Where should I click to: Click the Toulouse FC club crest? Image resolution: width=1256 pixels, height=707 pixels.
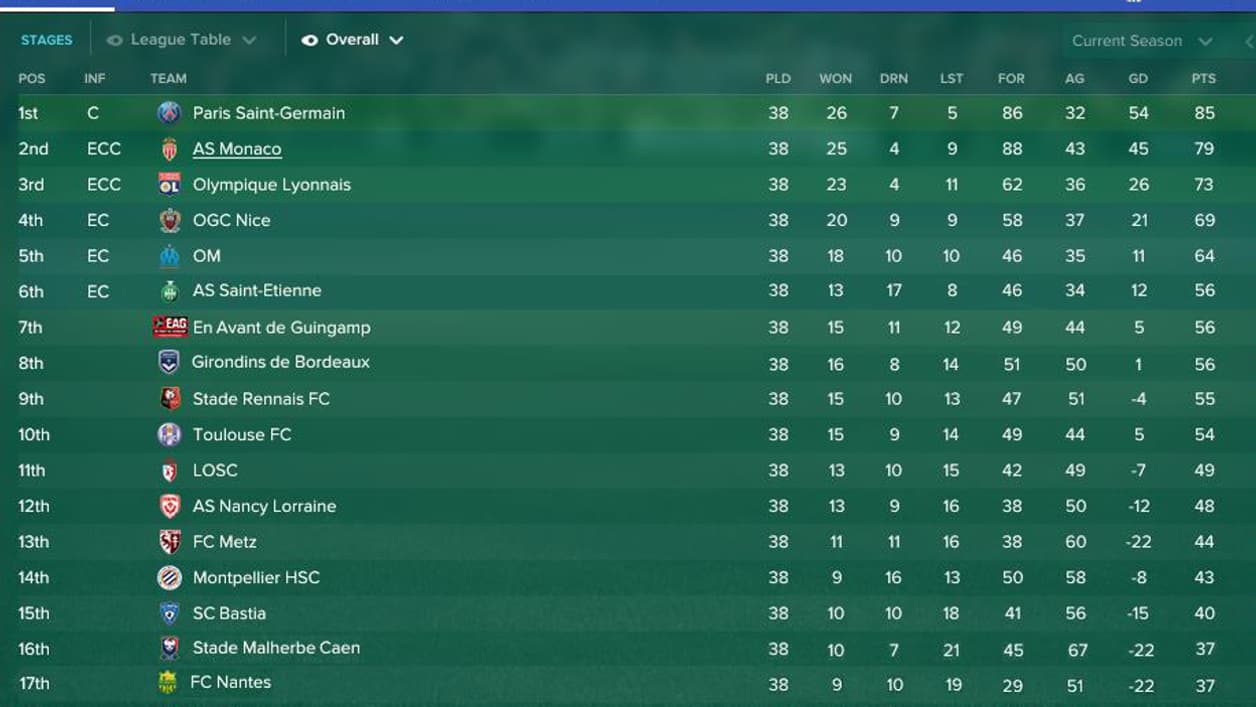tap(169, 435)
